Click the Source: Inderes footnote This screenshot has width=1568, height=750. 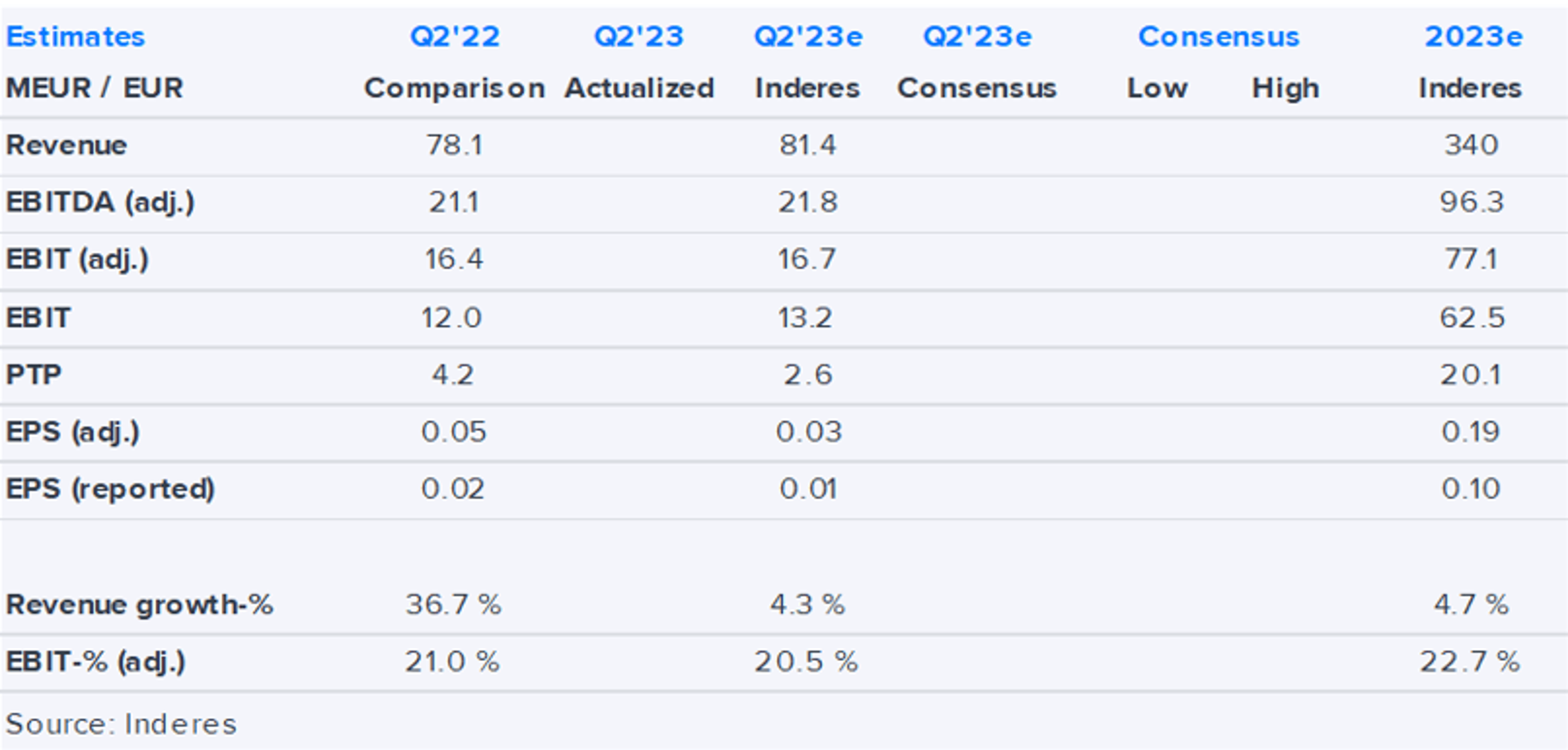point(121,724)
